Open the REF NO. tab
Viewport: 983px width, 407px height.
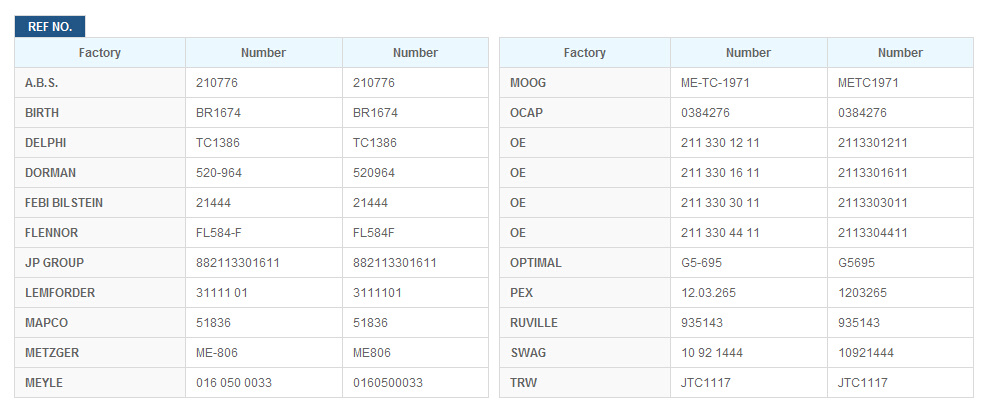pos(50,27)
